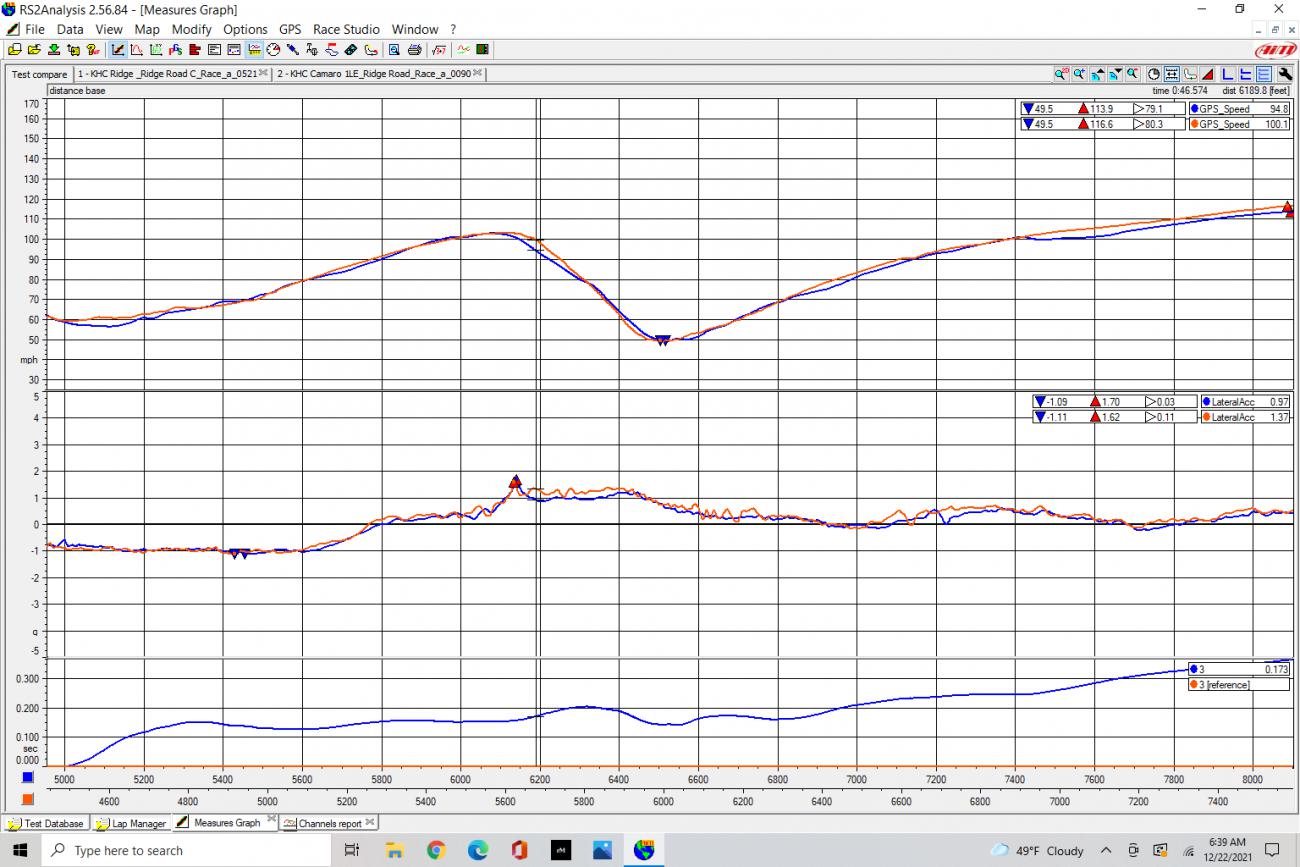
Task: Open the Race Studio menu
Action: 346,29
